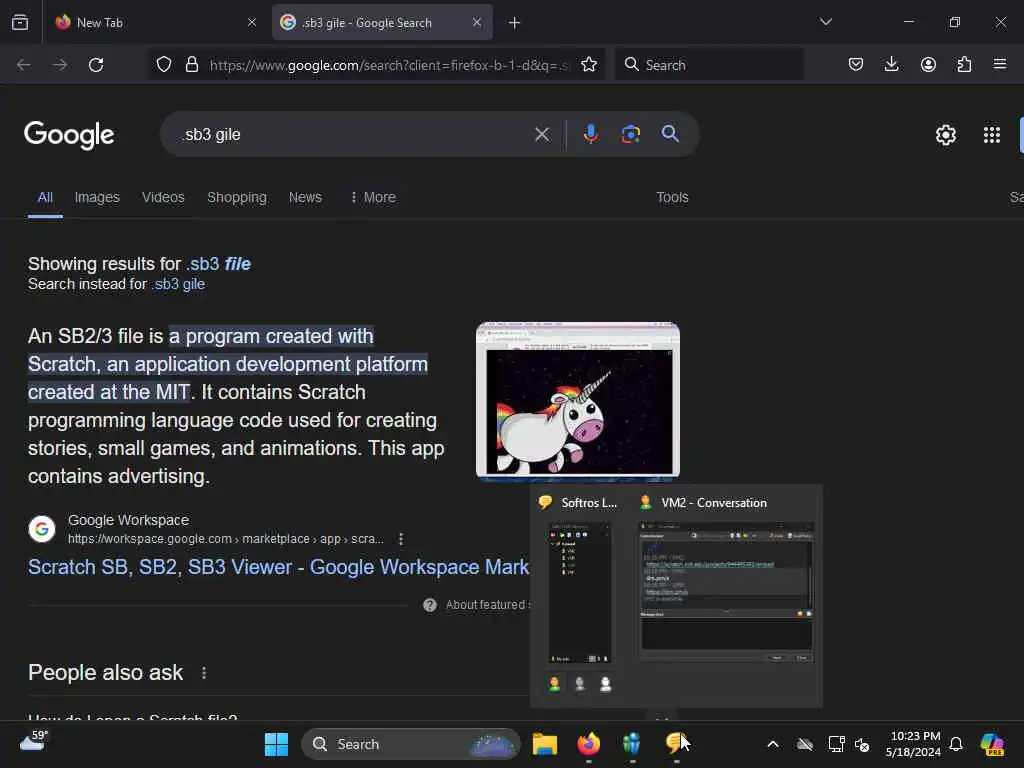The image size is (1024, 768).
Task: Submit the Google search magnifier
Action: pyautogui.click(x=670, y=135)
